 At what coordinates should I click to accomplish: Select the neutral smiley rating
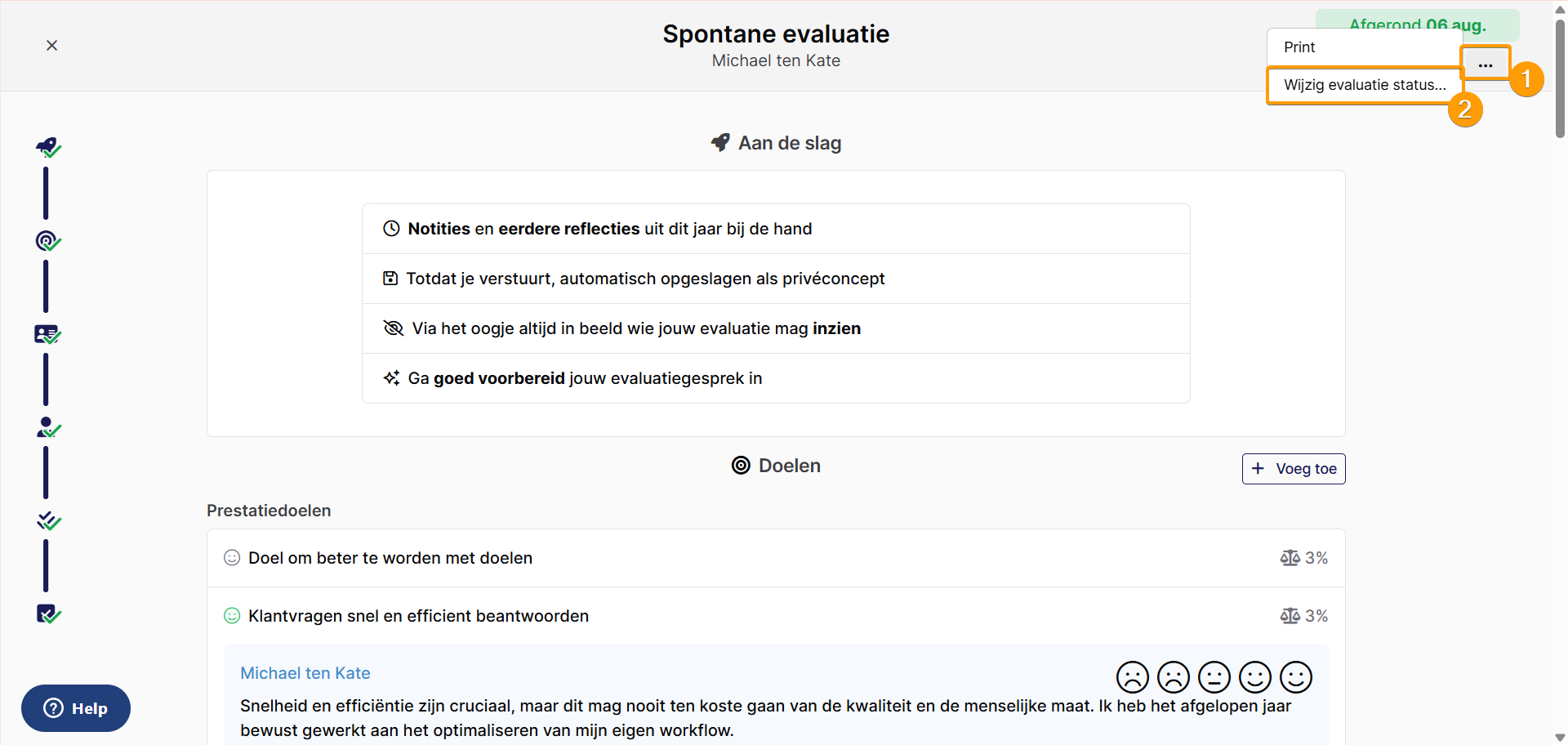[1214, 677]
